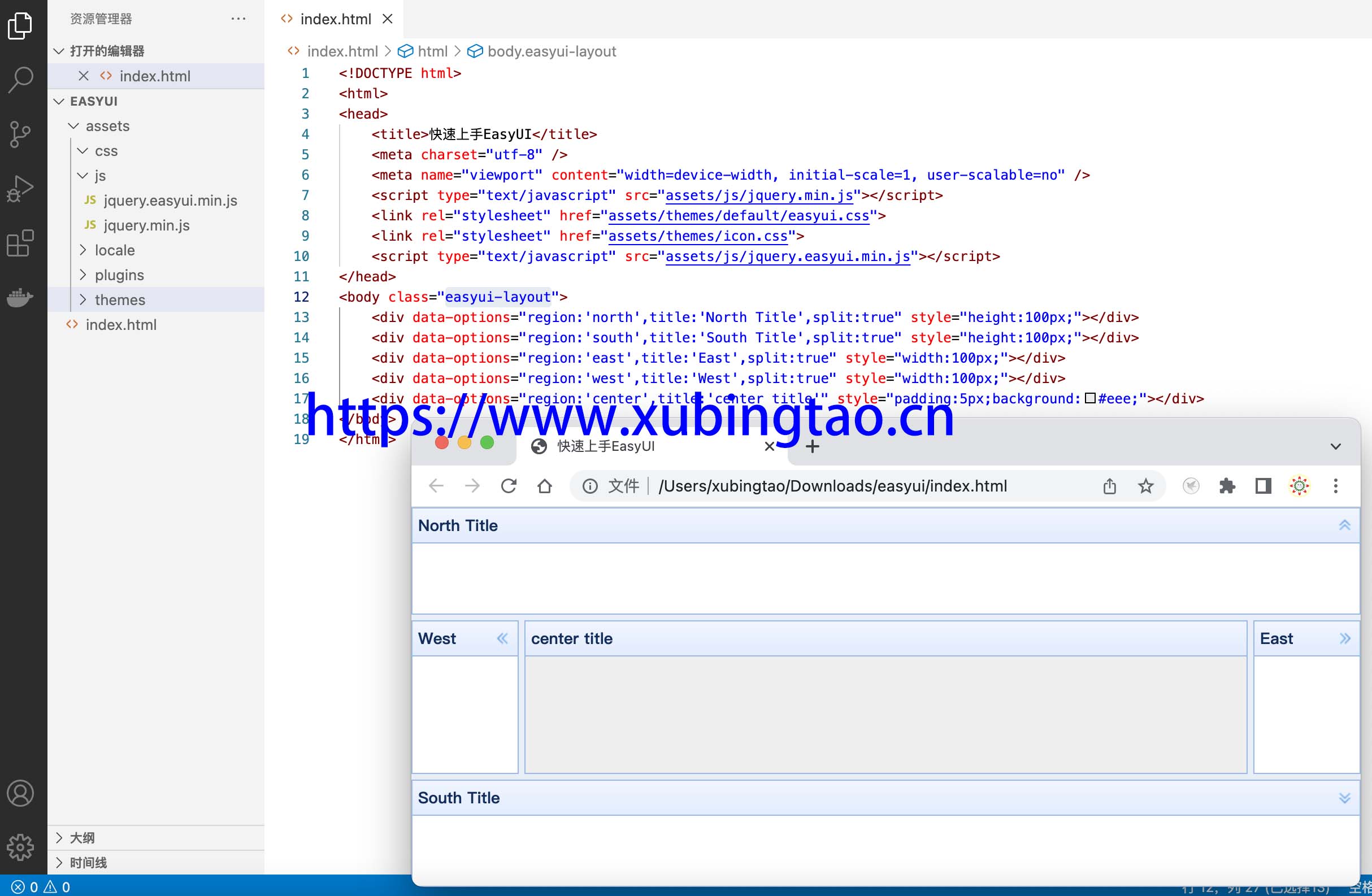Click the #eee color swatch in code
The width and height of the screenshot is (1372, 896).
[x=1089, y=398]
